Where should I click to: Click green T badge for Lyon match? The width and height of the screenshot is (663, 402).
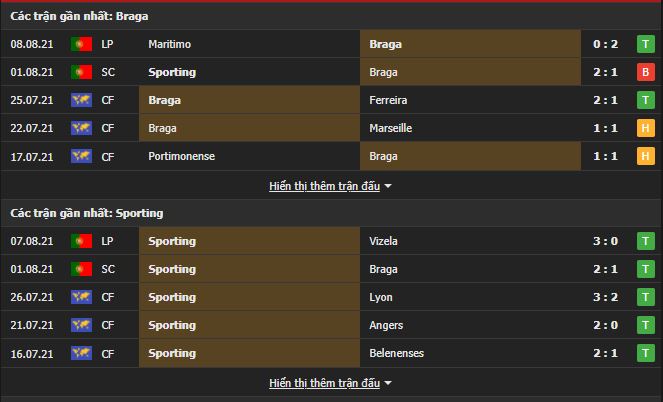click(x=644, y=297)
